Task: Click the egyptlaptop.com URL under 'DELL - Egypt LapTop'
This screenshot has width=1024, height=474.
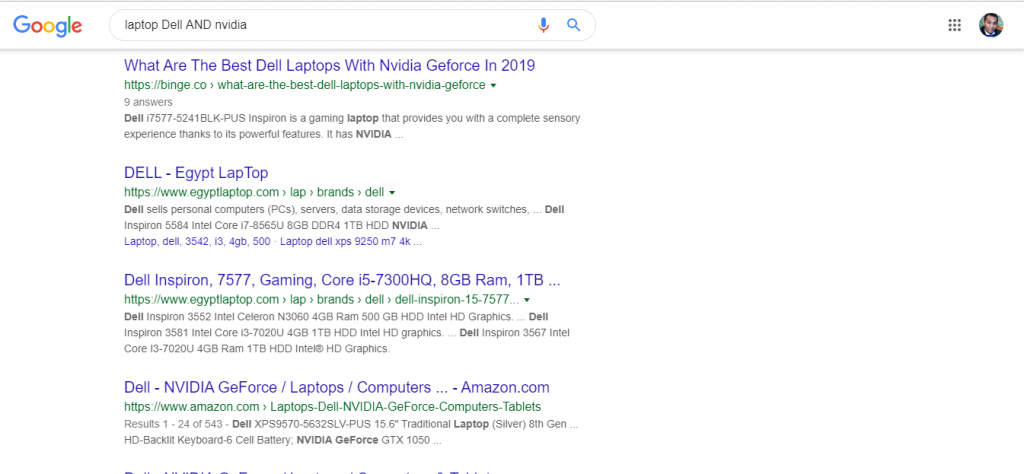Action: coord(254,192)
